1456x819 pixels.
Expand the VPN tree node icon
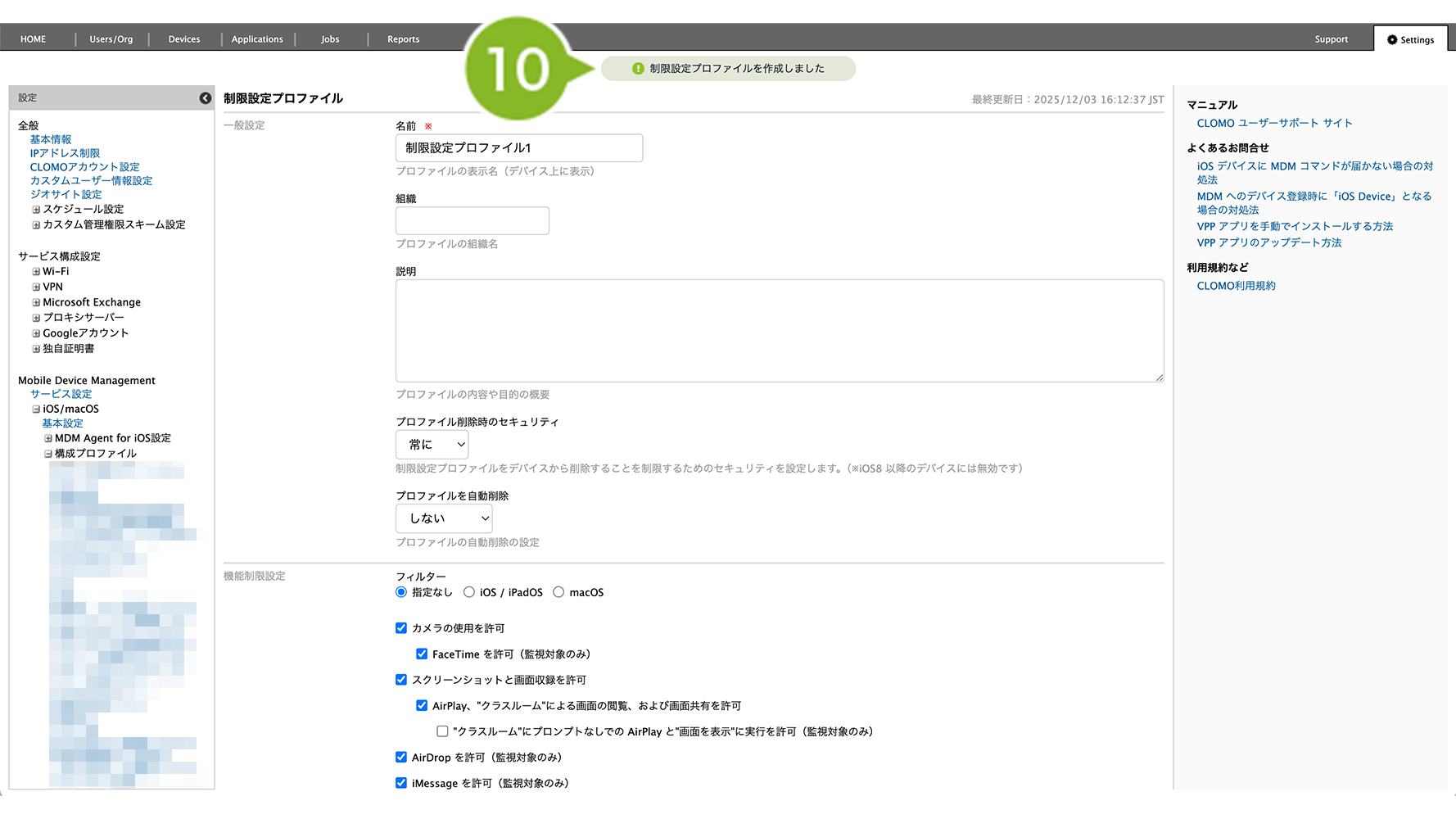coord(36,287)
